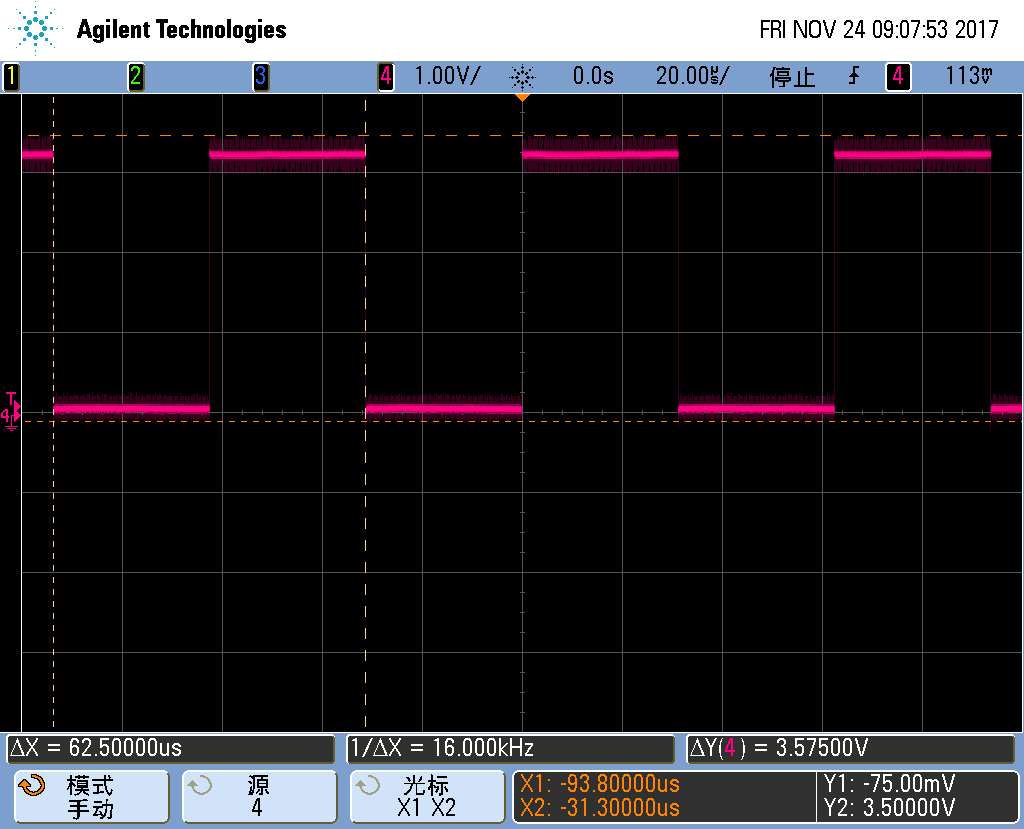The height and width of the screenshot is (829, 1024).
Task: Click the ΔX = 62.50000us readout
Action: [171, 749]
